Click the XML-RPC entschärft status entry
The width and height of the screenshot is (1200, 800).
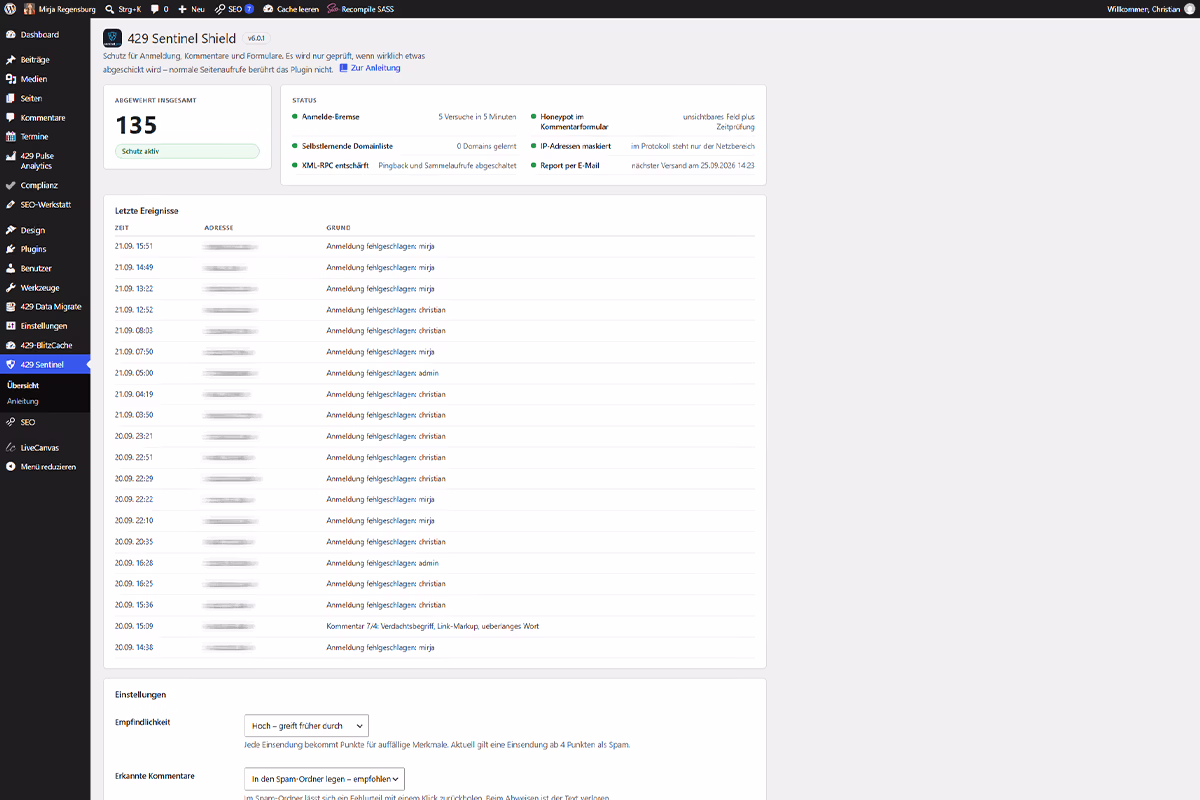click(404, 165)
